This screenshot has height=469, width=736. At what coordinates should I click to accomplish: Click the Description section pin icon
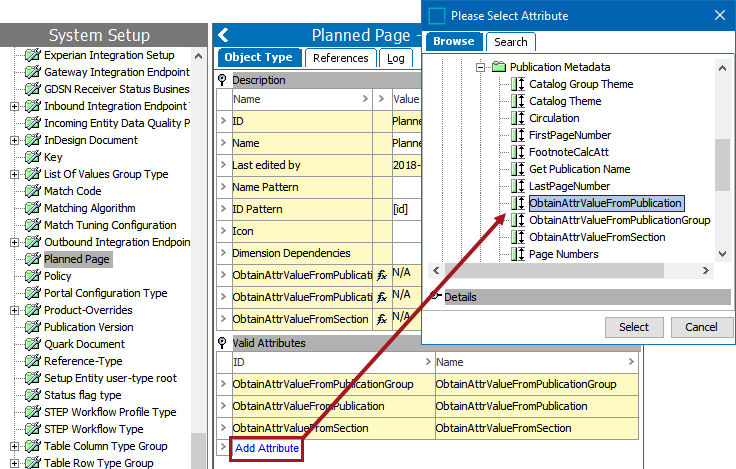click(x=222, y=80)
